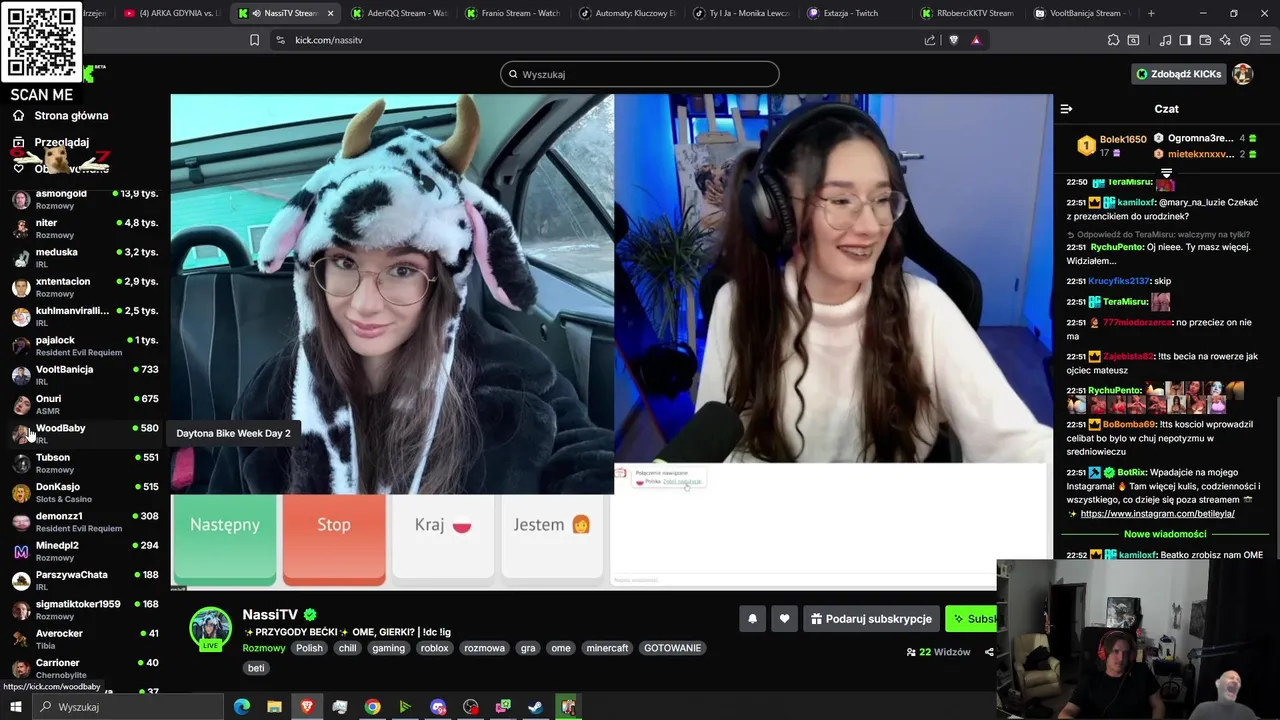Click the Zdobądź KICKs button
This screenshot has height=720, width=1280.
[x=1178, y=74]
